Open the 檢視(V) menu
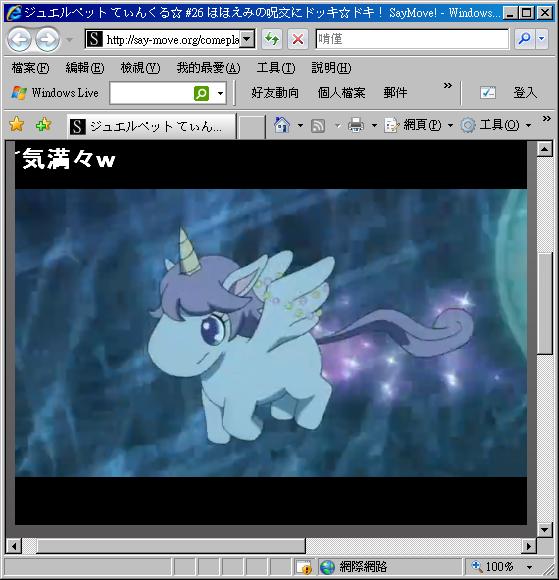The height and width of the screenshot is (580, 559). point(140,68)
